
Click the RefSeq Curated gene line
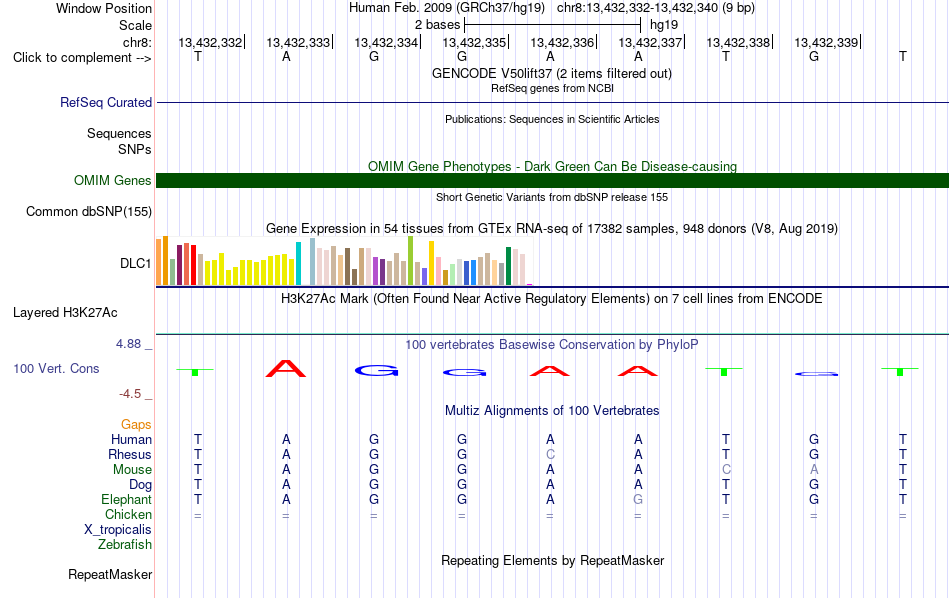[x=552, y=102]
